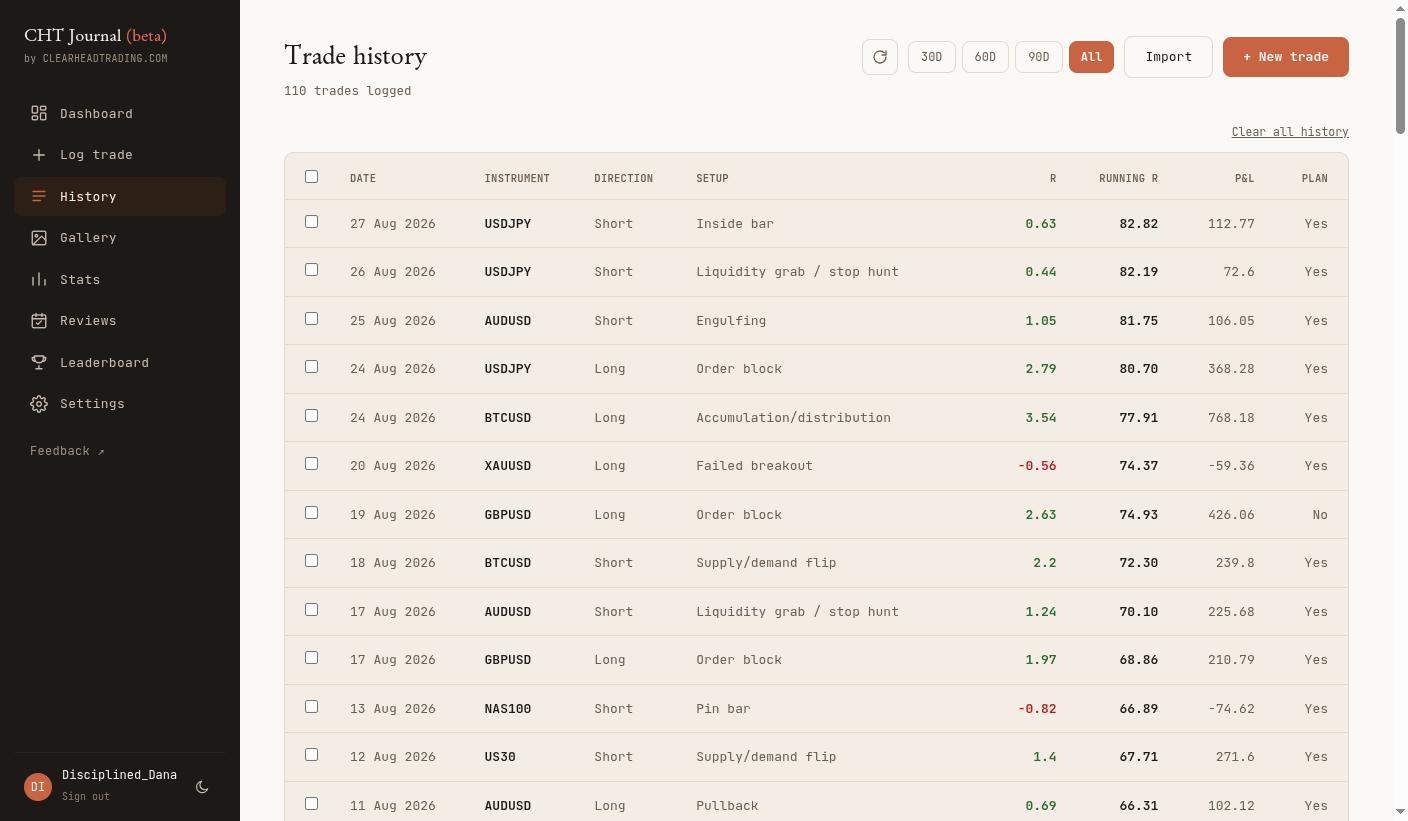Click the 426.06 P&L value
Image resolution: width=1408 pixels, height=821 pixels.
[1231, 515]
